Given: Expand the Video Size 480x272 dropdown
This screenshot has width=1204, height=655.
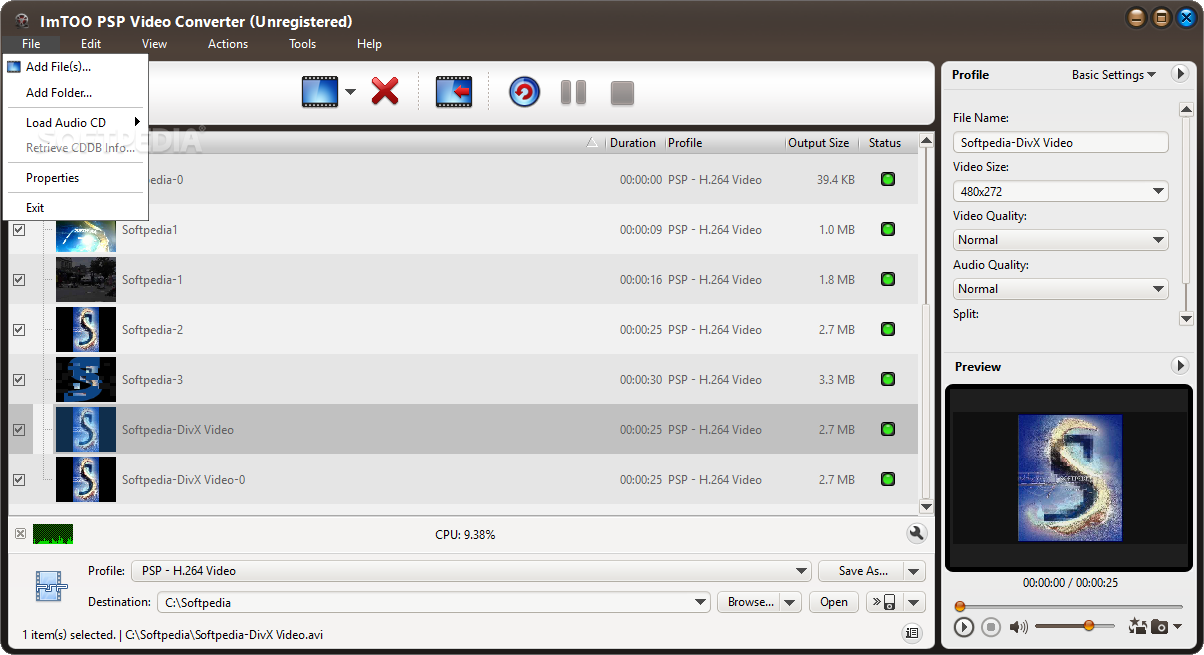Looking at the screenshot, I should [x=1158, y=191].
